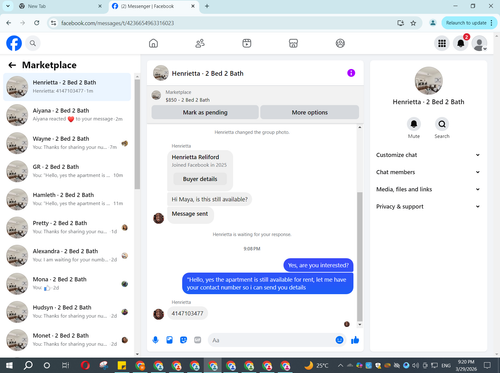
Task: Open the Facebook menu grid icon
Action: [x=442, y=43]
